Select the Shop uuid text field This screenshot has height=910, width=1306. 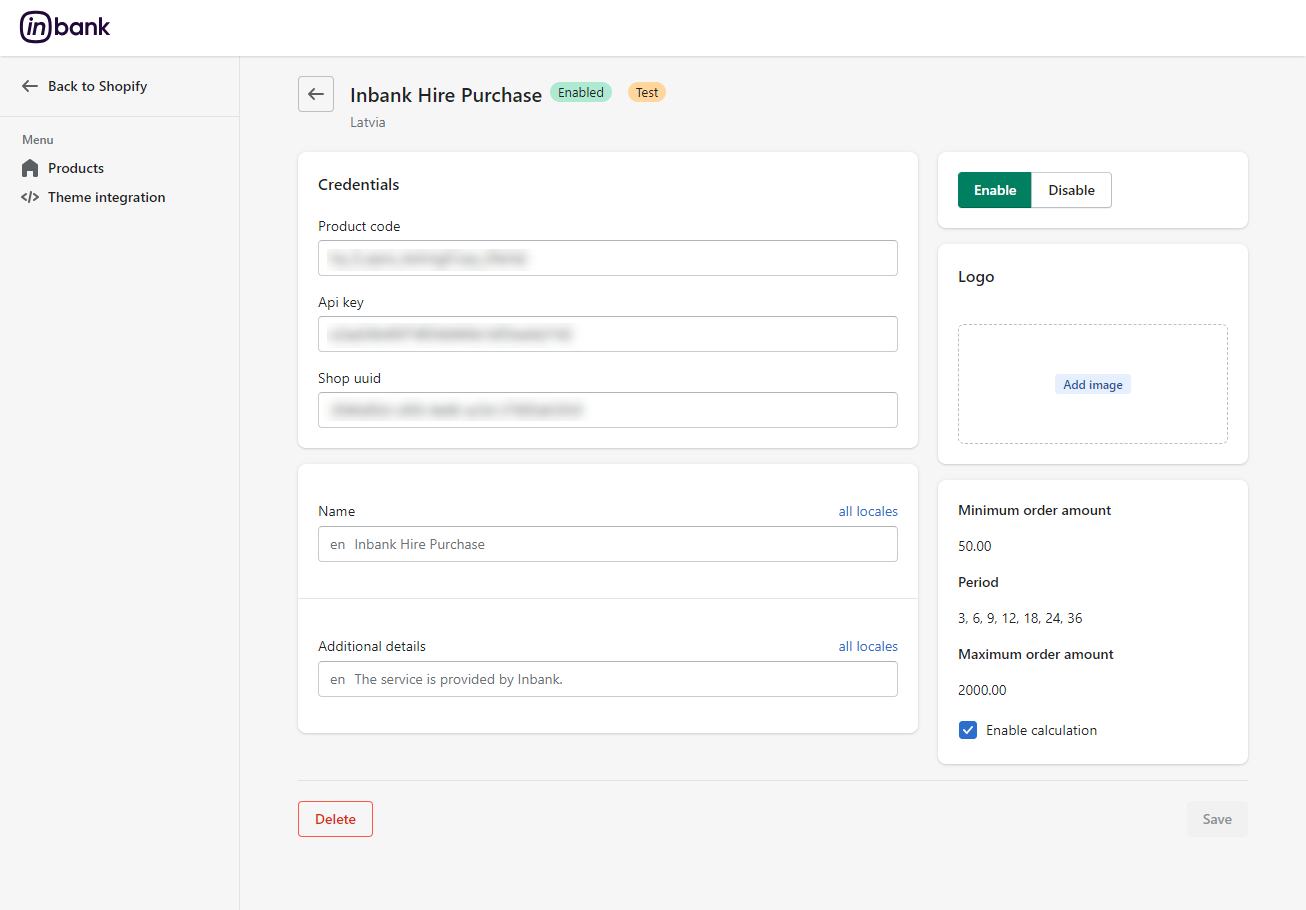[607, 410]
